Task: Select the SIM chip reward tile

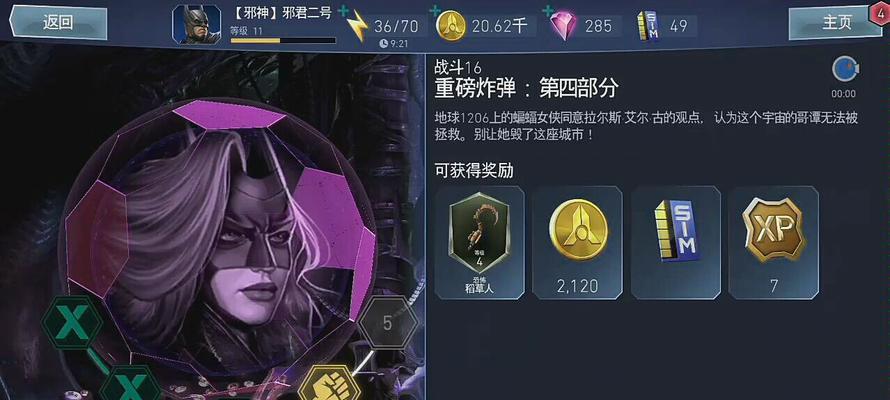Action: pos(675,243)
